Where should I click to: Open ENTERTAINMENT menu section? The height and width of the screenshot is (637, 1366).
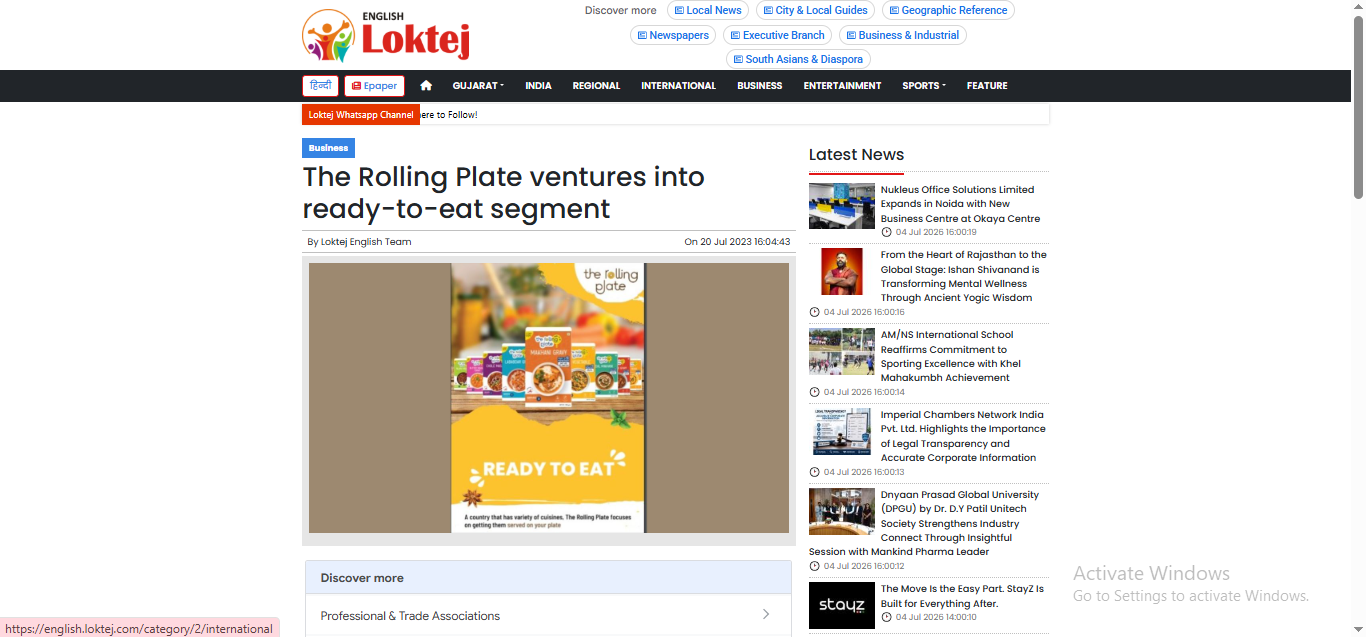pyautogui.click(x=842, y=86)
